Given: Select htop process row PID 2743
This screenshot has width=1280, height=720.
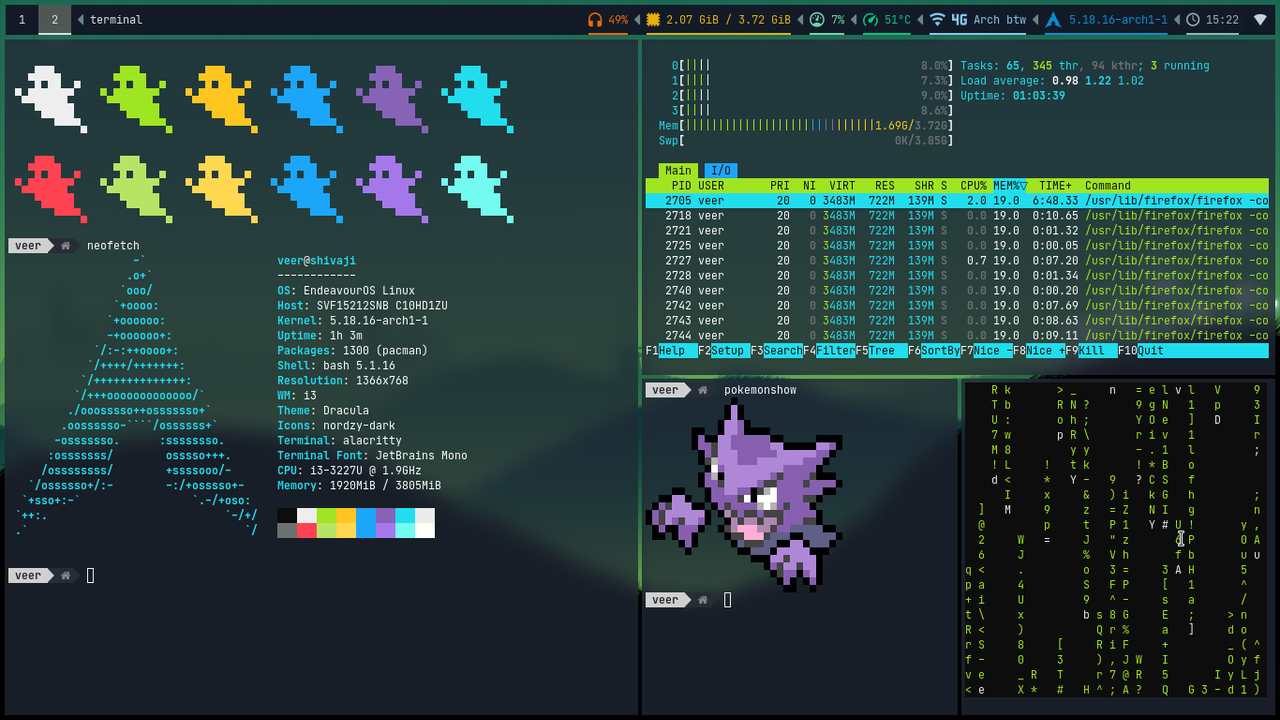Looking at the screenshot, I should tap(957, 321).
